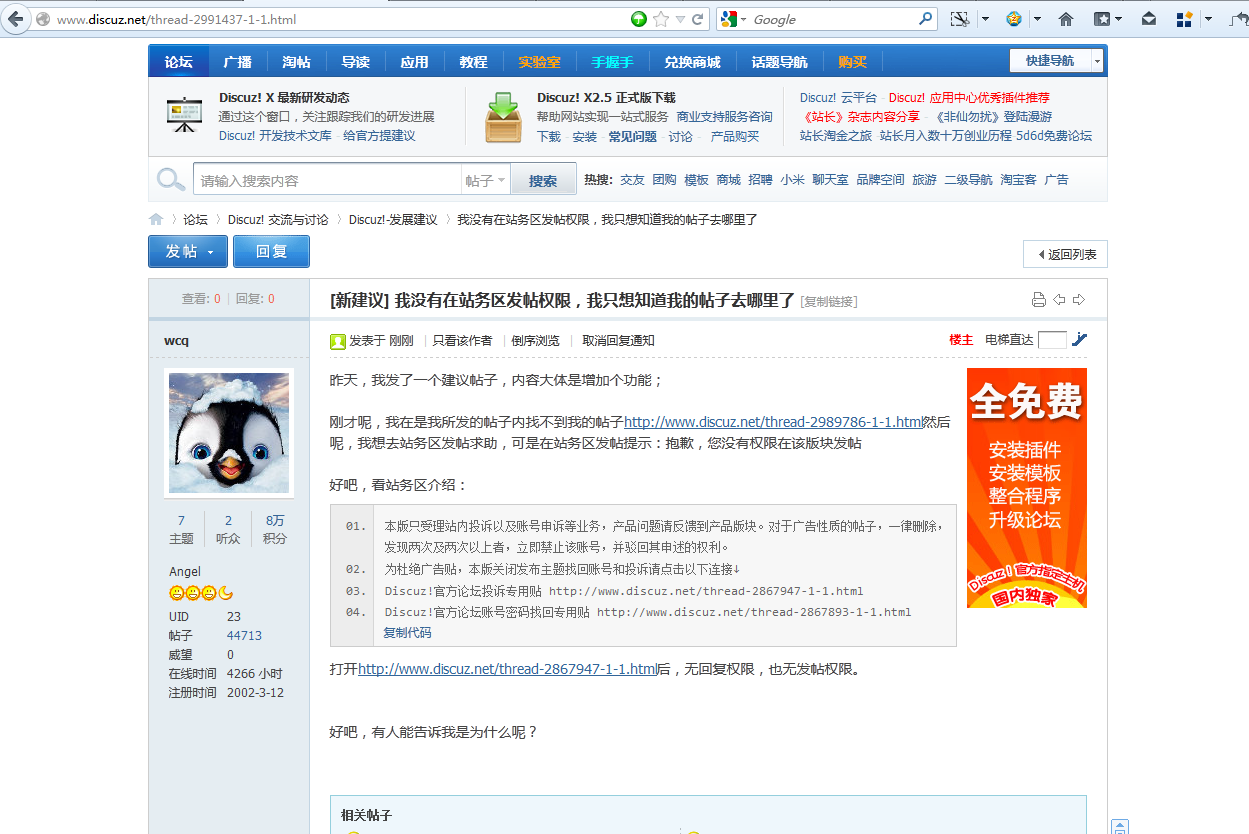
Task: Click the star badge toolbar icon
Action: pyautogui.click(x=1014, y=19)
